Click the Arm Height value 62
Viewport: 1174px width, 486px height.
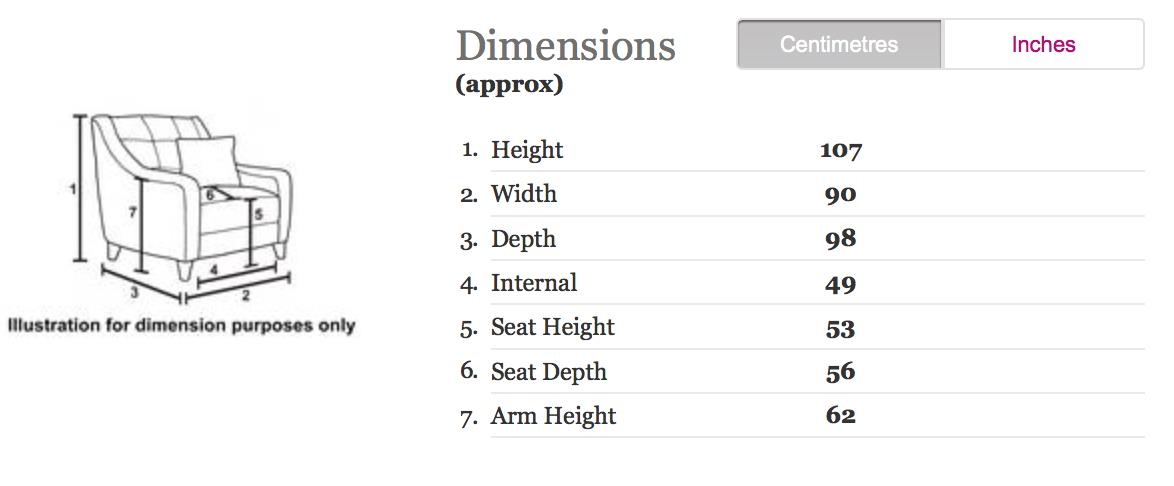pyautogui.click(x=840, y=416)
